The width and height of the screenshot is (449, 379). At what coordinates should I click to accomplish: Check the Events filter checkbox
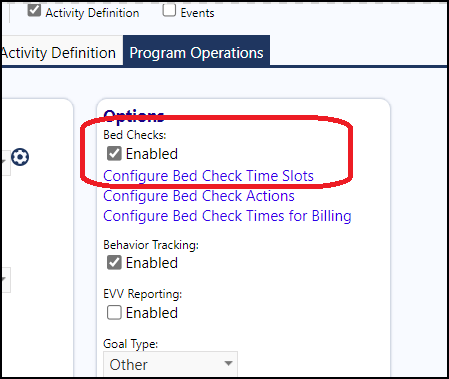coord(169,10)
